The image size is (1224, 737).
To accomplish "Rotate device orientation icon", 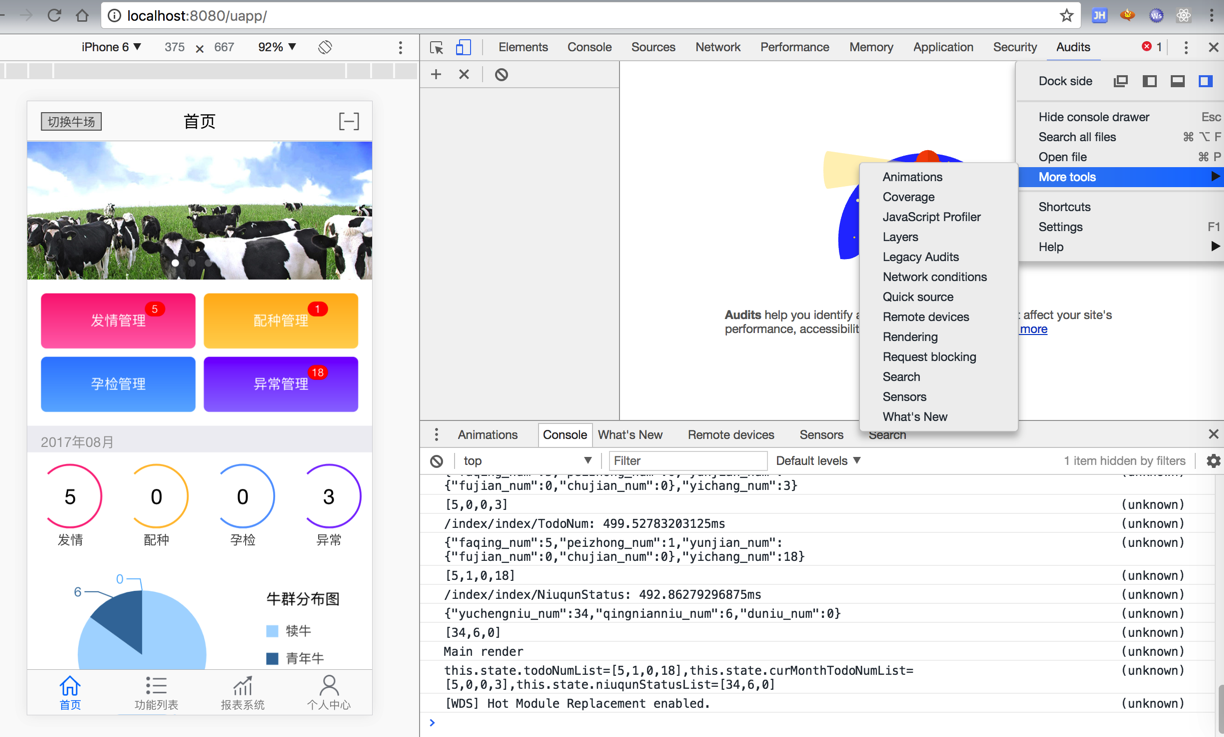I will tap(325, 47).
